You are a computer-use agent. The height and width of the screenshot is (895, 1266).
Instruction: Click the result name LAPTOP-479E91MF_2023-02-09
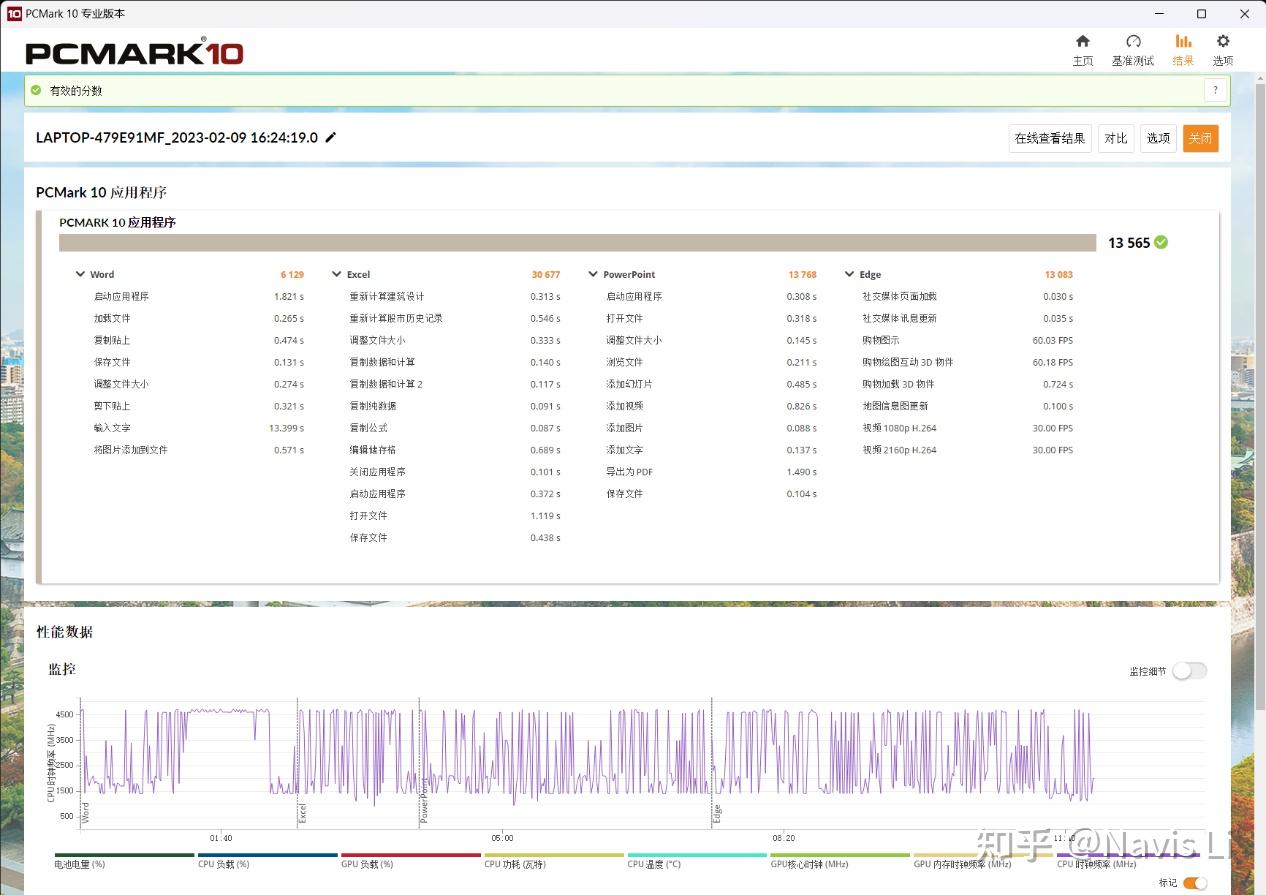point(177,138)
